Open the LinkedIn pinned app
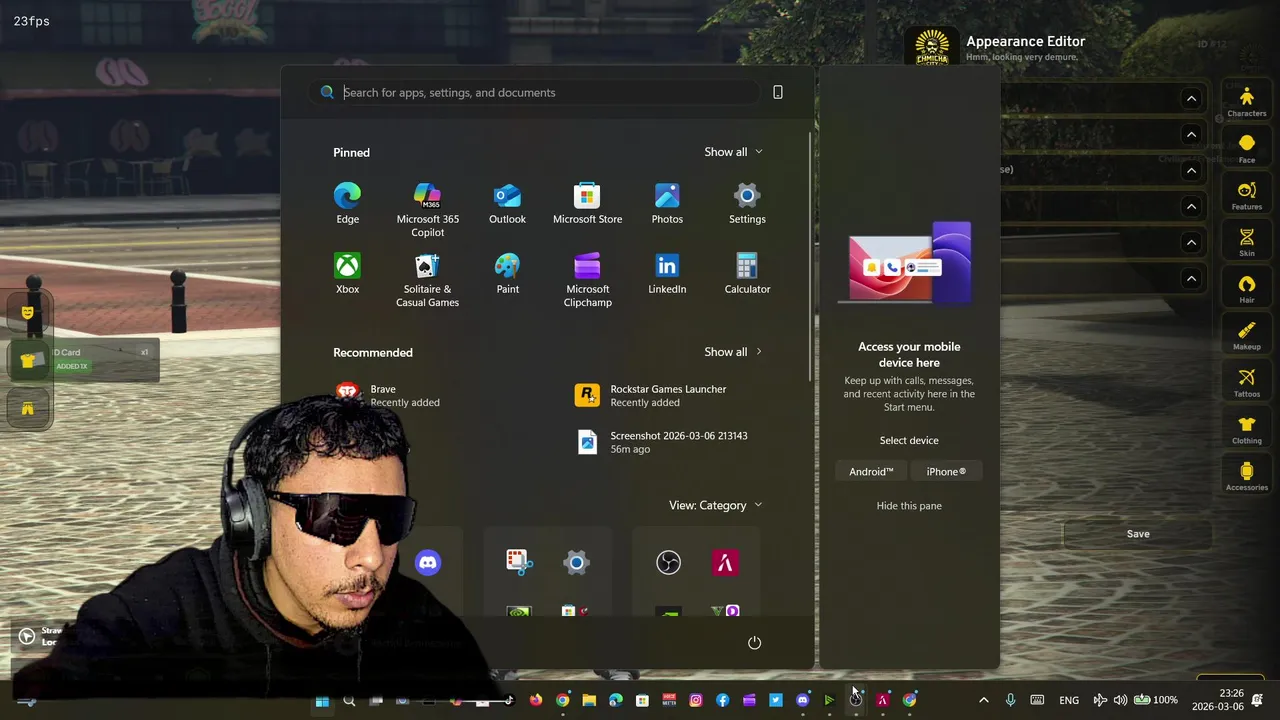The height and width of the screenshot is (720, 1280). [x=667, y=273]
